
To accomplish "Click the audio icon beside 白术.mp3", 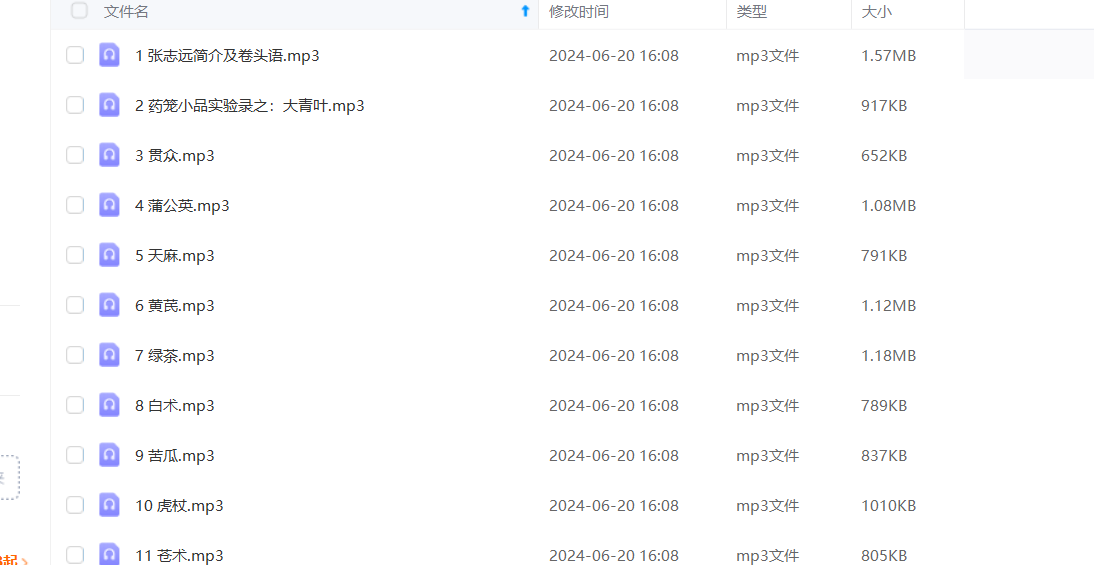I will tap(109, 405).
